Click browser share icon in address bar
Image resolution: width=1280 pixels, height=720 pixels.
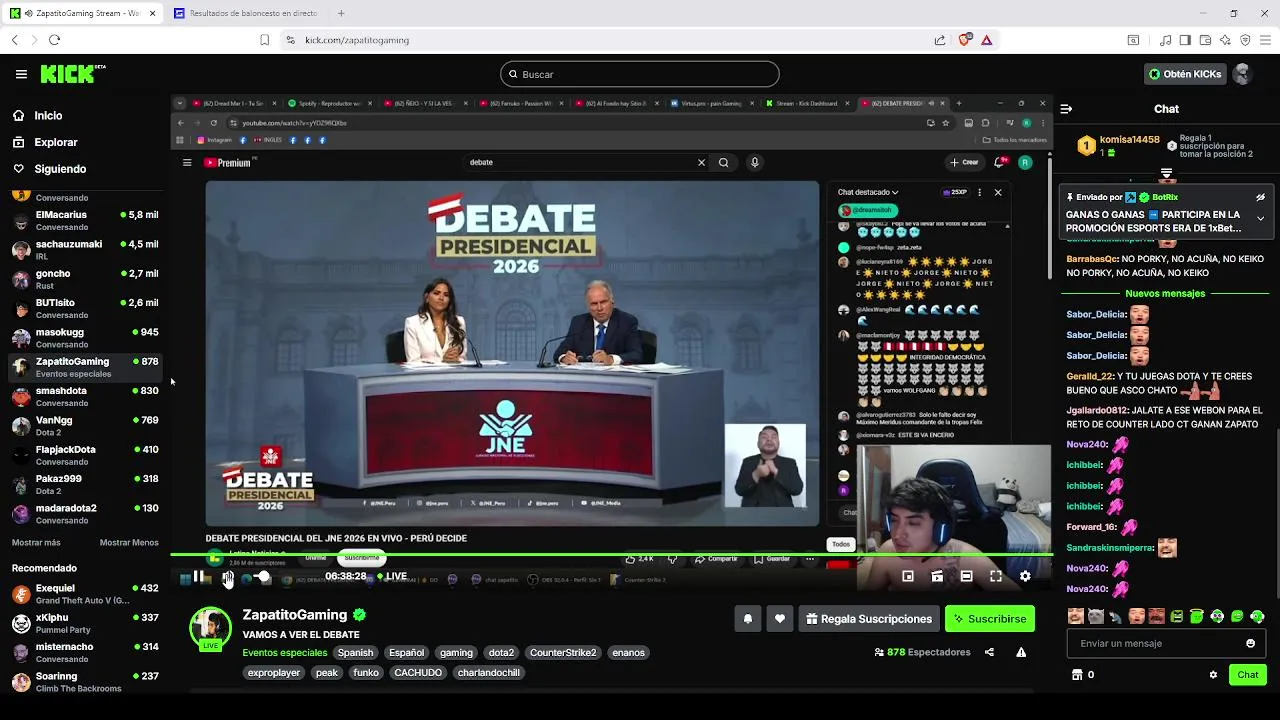tap(940, 40)
